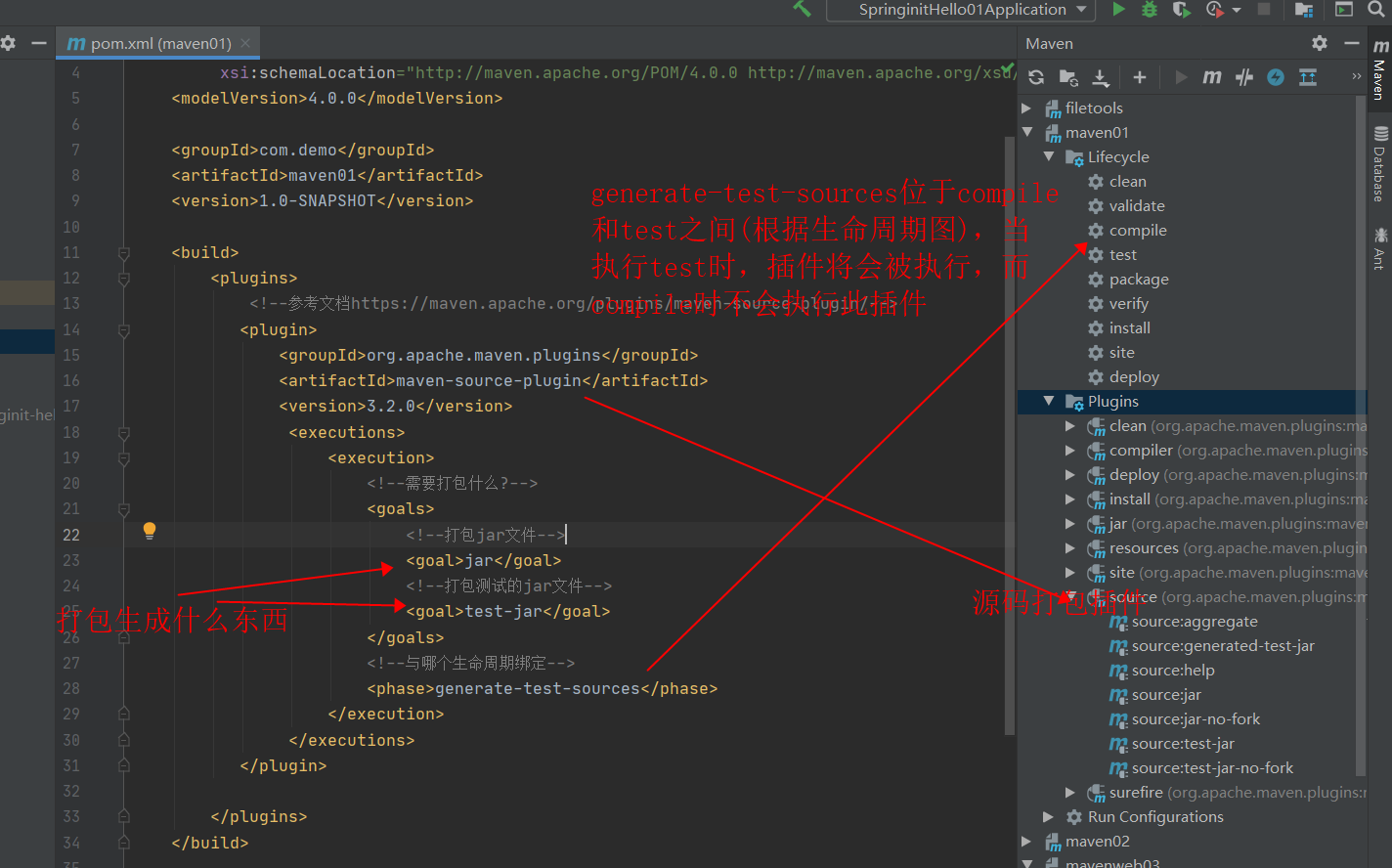Toggle Offline Mode in the Maven toolbar

coord(1244,77)
